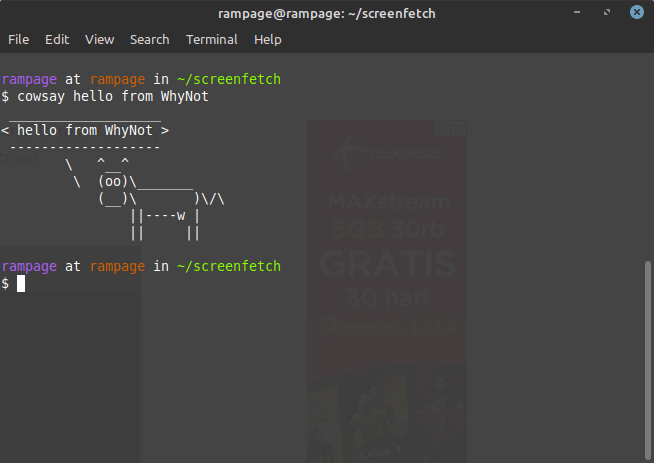Click the ASCII cow's eyes (oo)
Viewport: 654px width, 463px height.
(x=113, y=181)
